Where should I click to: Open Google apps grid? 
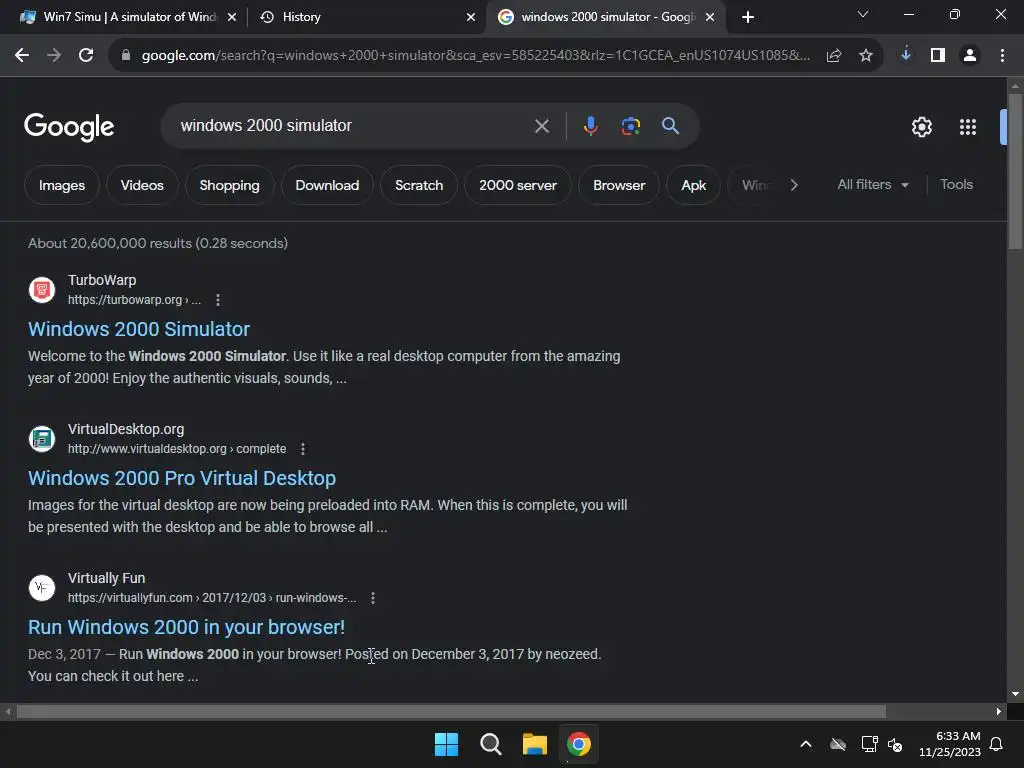click(968, 127)
